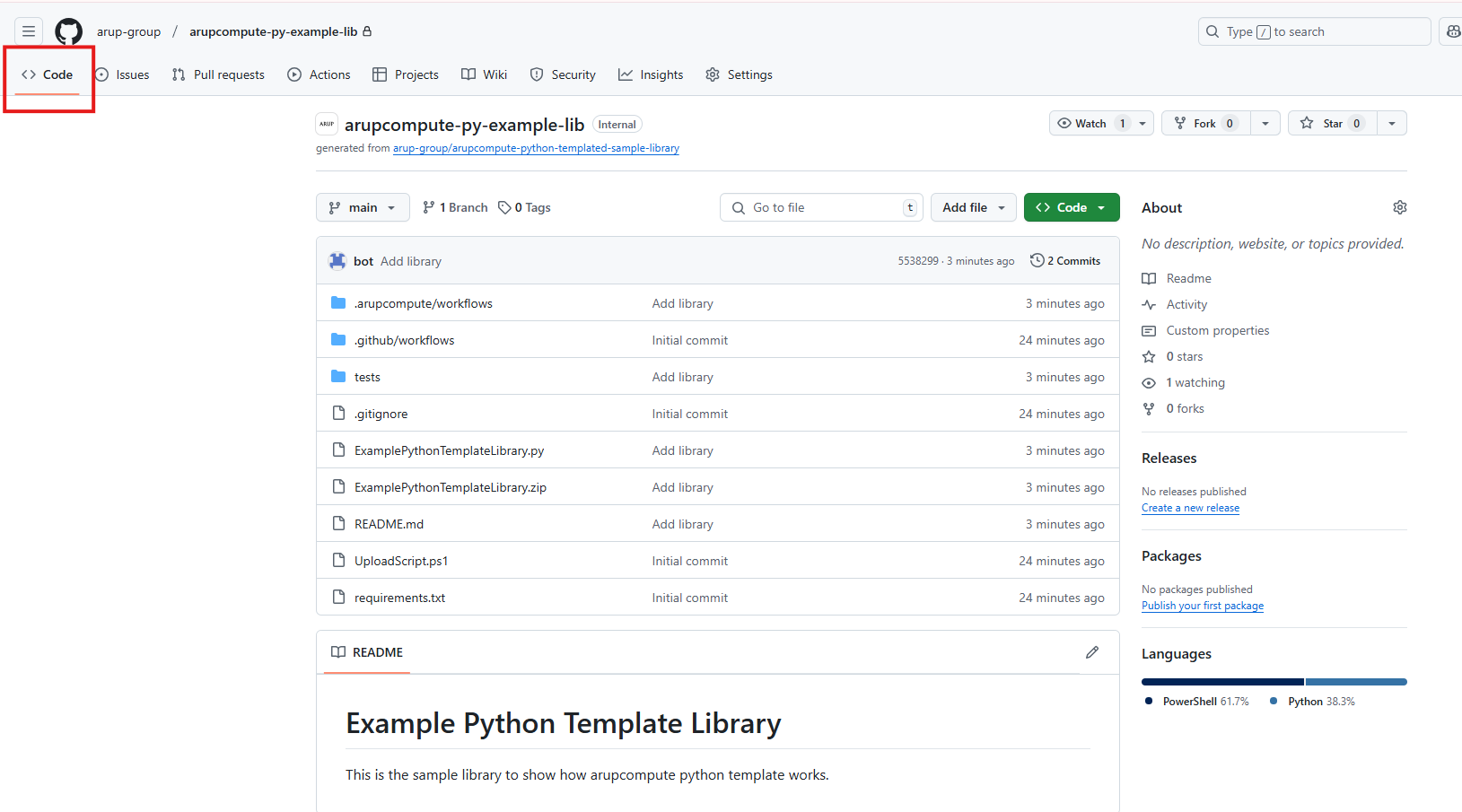Click Publish your first package
Screen dimensions: 1462x812
(1203, 606)
